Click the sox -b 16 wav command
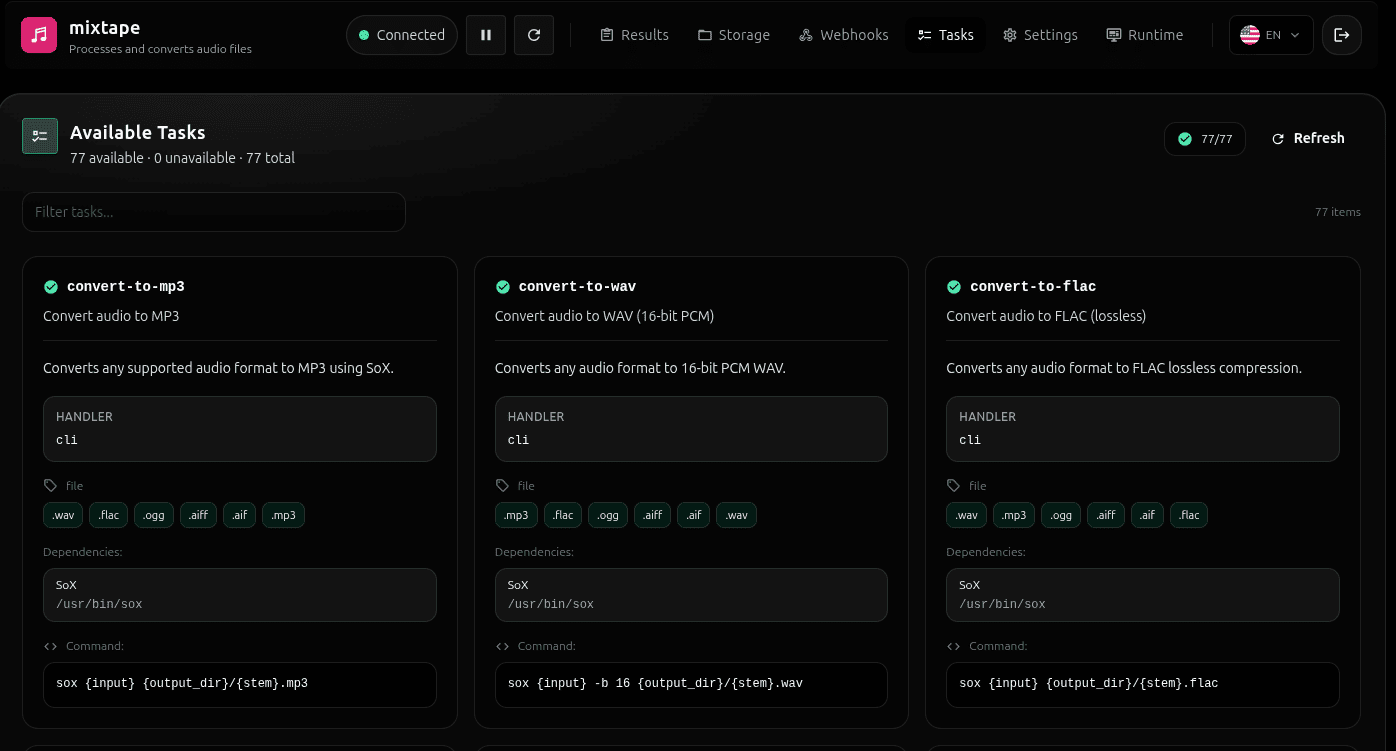 [691, 685]
